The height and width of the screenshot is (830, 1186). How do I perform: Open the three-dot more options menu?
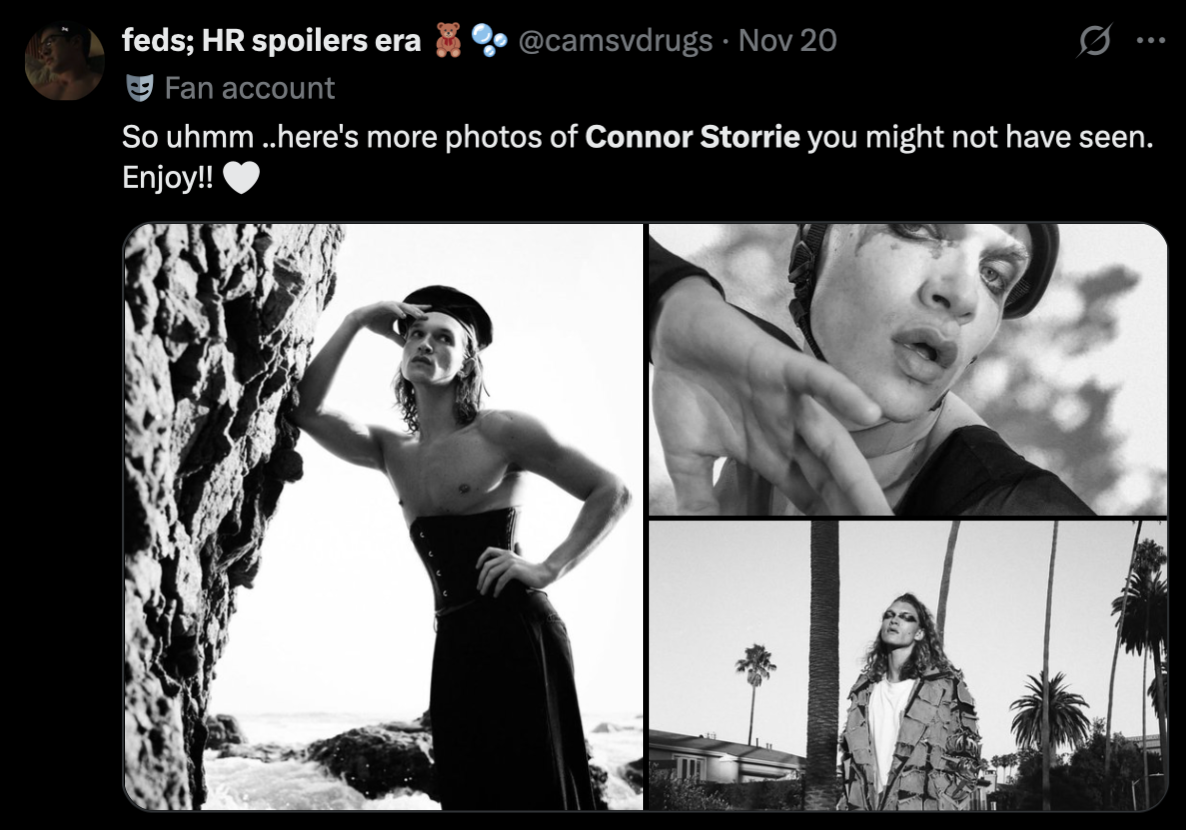pyautogui.click(x=1151, y=41)
